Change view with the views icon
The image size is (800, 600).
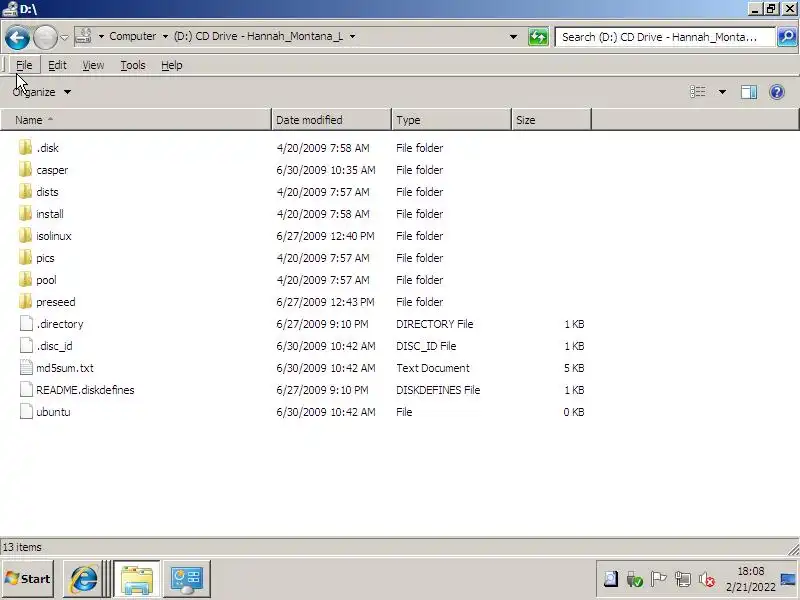tap(697, 92)
